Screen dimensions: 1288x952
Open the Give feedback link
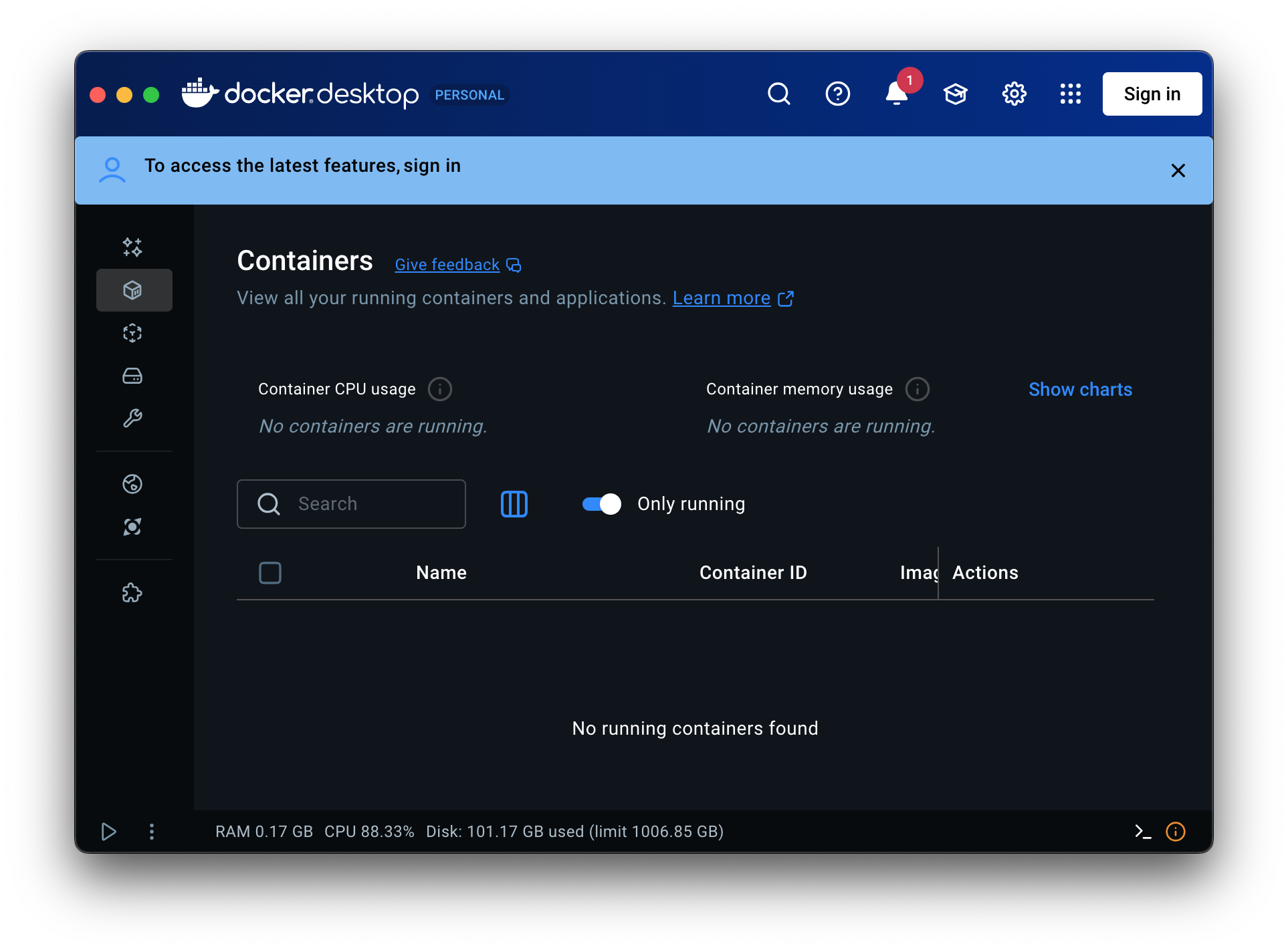click(x=447, y=264)
